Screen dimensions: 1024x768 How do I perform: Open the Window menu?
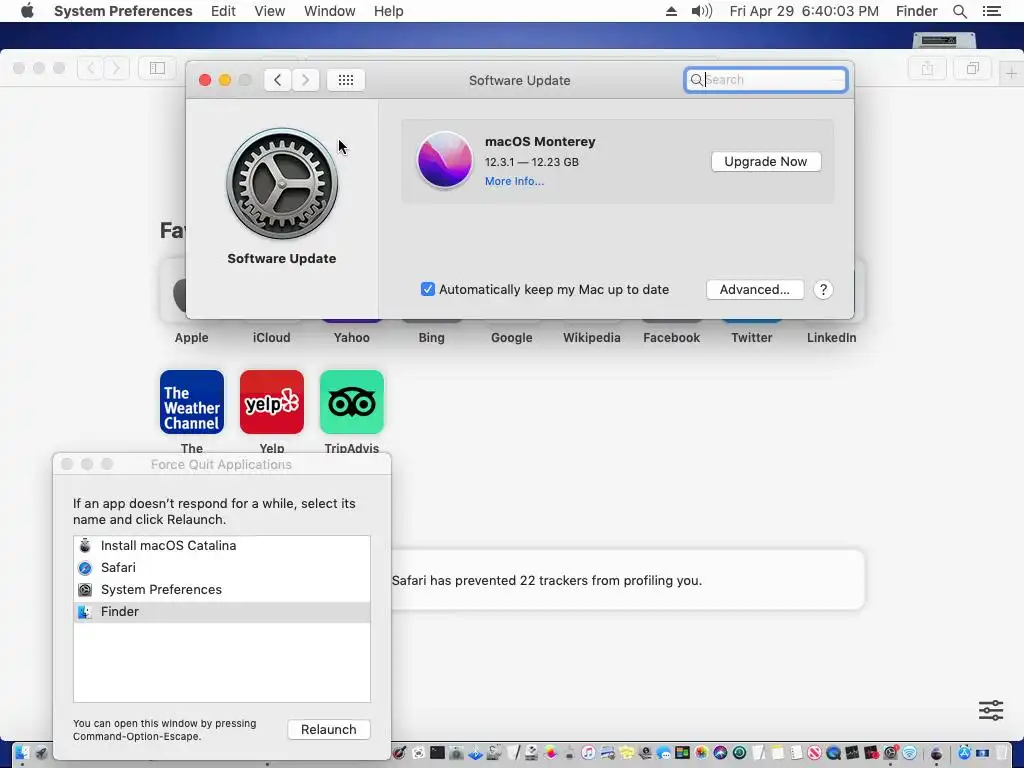[330, 11]
